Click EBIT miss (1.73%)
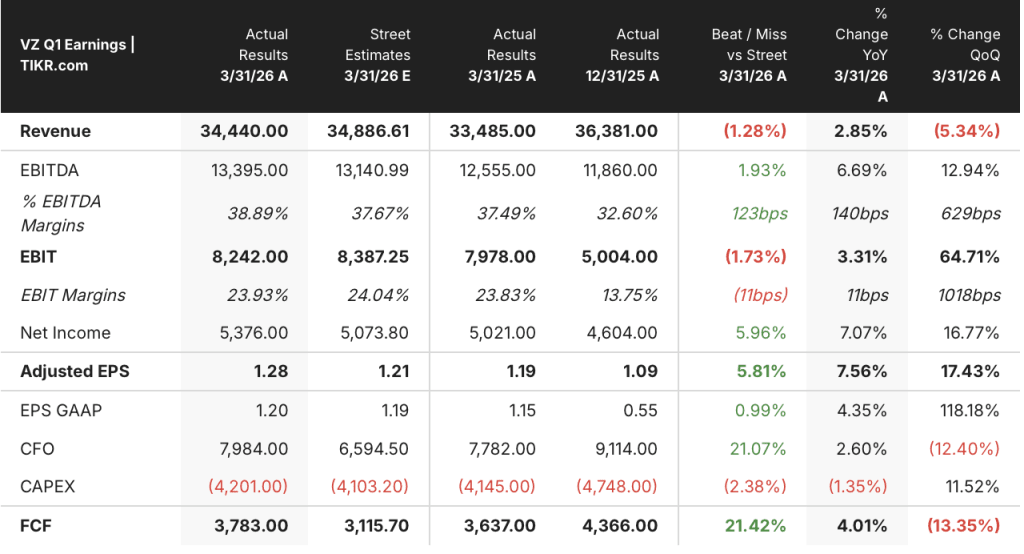This screenshot has width=1024, height=554. click(756, 257)
